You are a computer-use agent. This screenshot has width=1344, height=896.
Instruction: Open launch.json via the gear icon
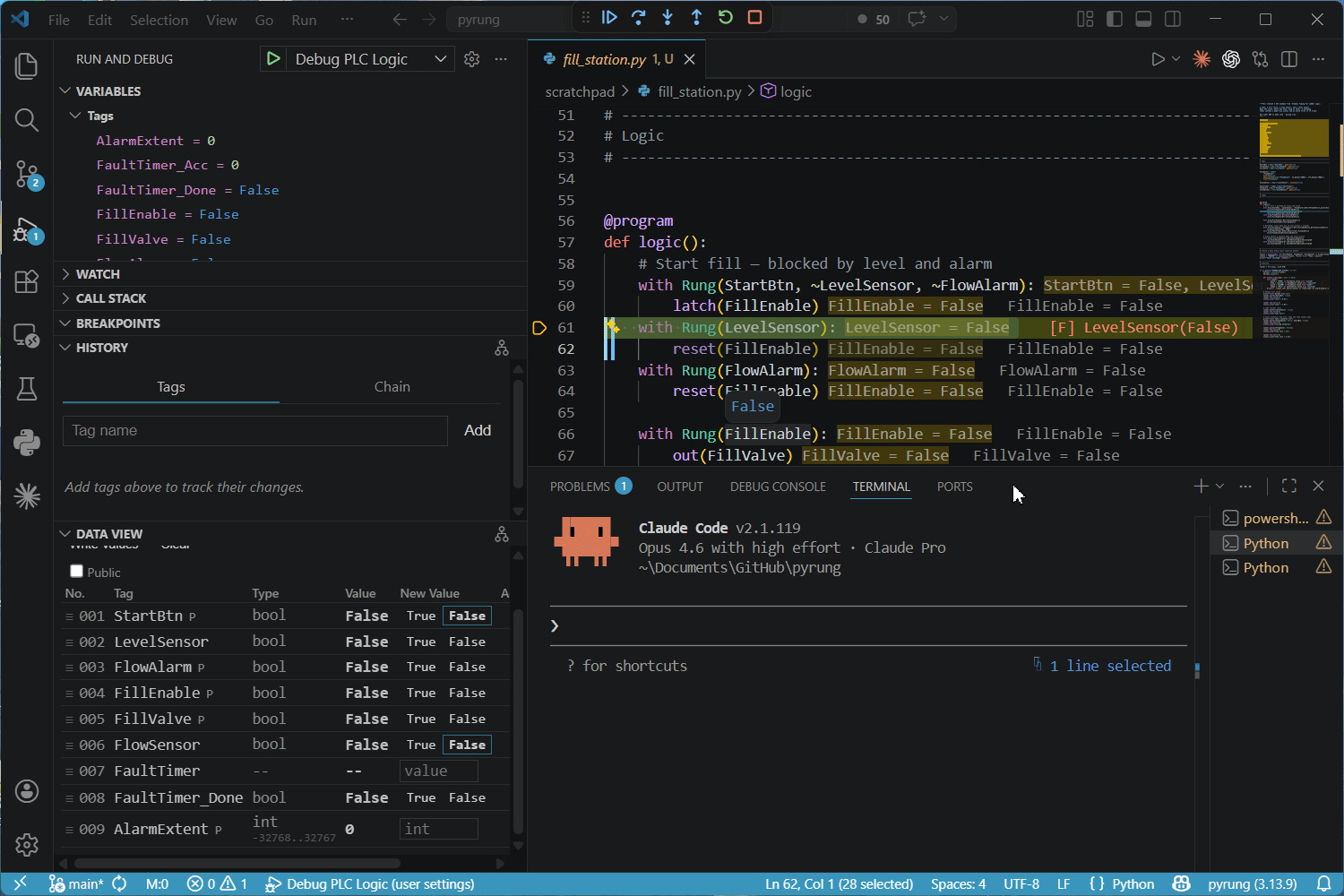(472, 59)
